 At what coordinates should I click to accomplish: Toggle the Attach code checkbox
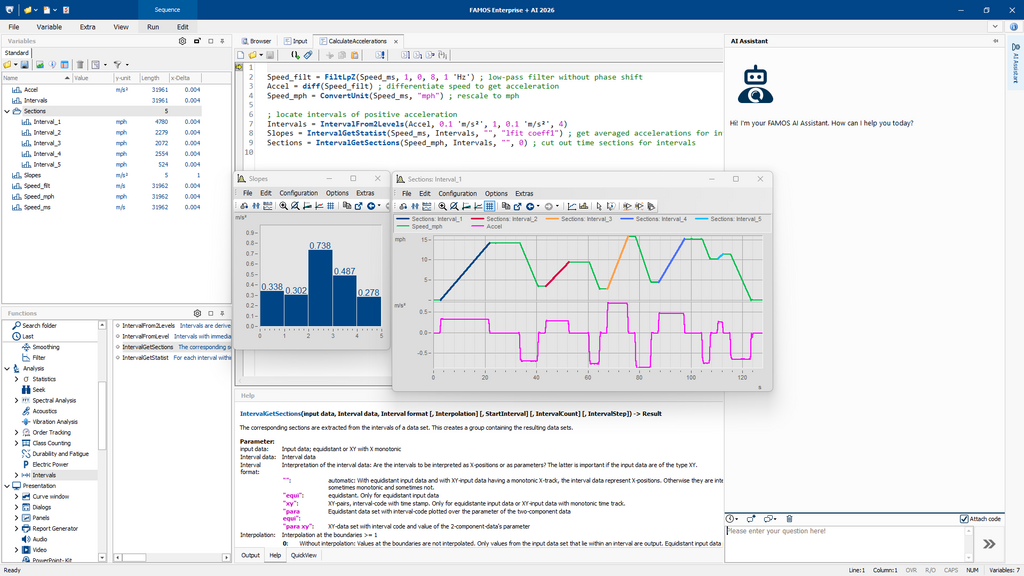(964, 519)
